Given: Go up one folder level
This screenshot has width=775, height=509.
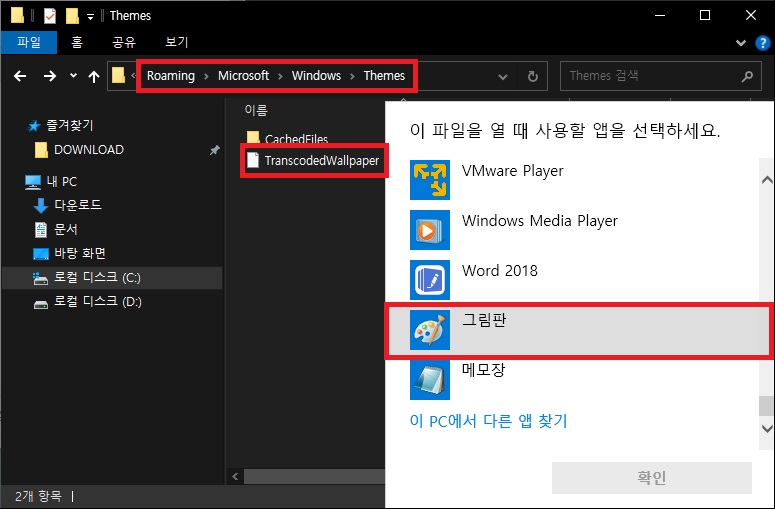Looking at the screenshot, I should tap(93, 76).
